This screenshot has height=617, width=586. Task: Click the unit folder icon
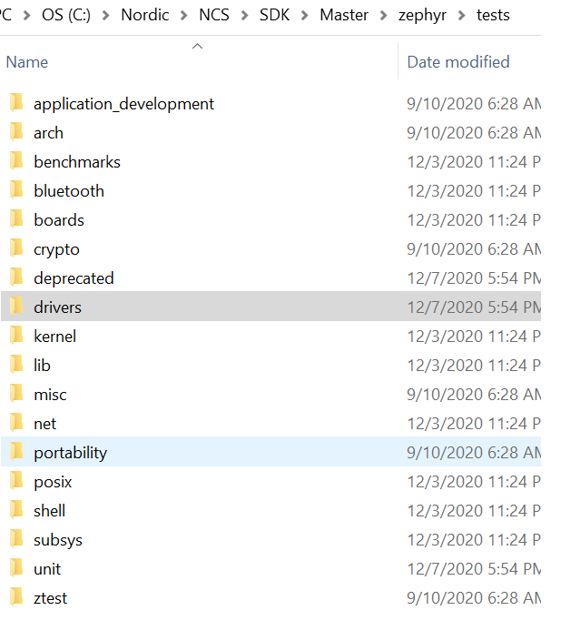point(17,569)
